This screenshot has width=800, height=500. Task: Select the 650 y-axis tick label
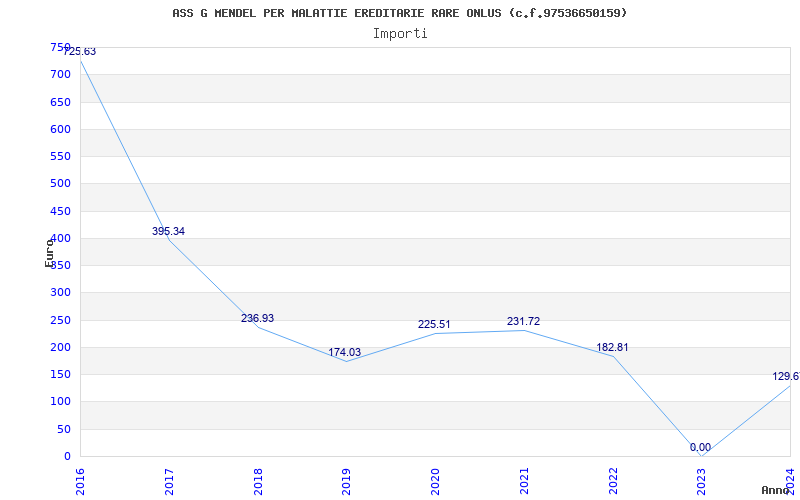(x=60, y=102)
